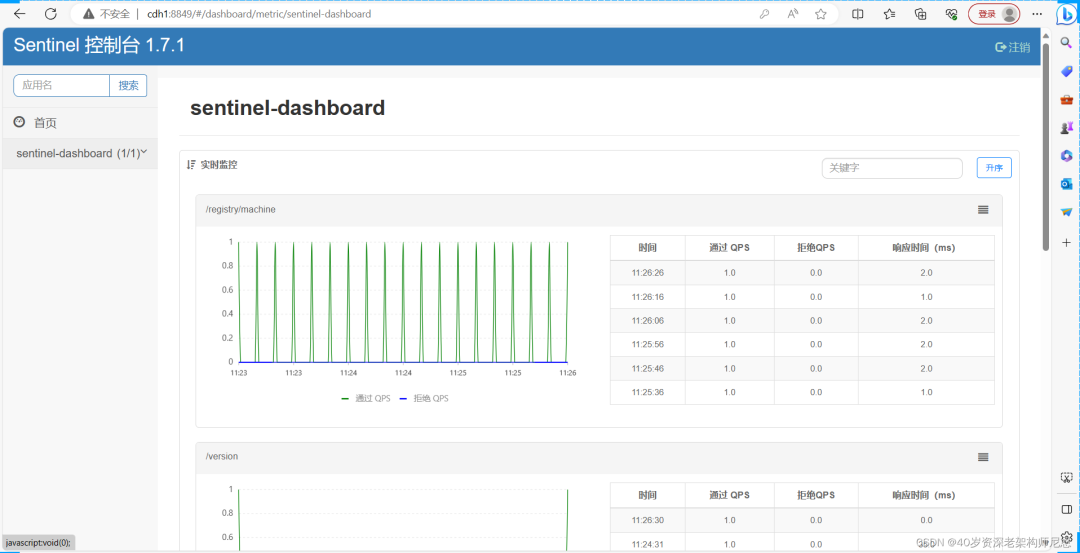Screen dimensions: 1080x553
Task: Open the favorites list icon
Action: (x=889, y=14)
